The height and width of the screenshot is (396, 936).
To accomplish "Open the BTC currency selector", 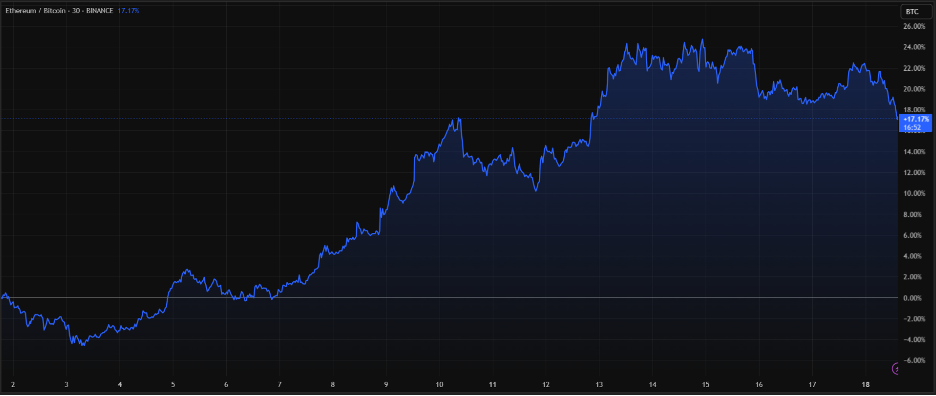I will click(916, 11).
